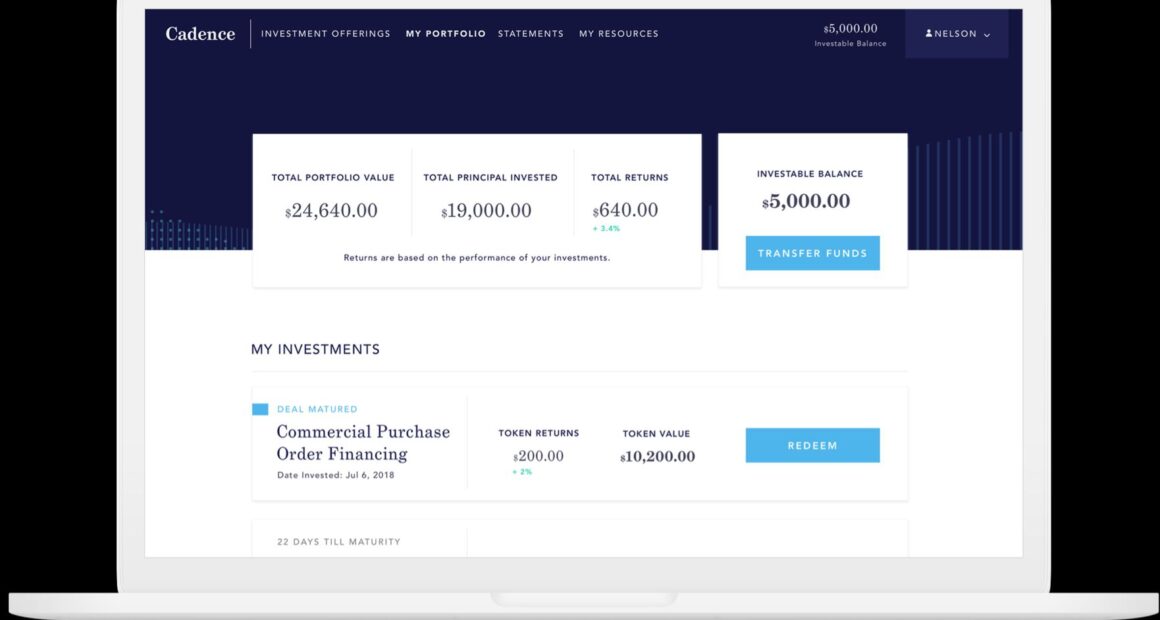Open the Commercial Purchase Order Financing investment
This screenshot has width=1160, height=620.
[x=363, y=442]
